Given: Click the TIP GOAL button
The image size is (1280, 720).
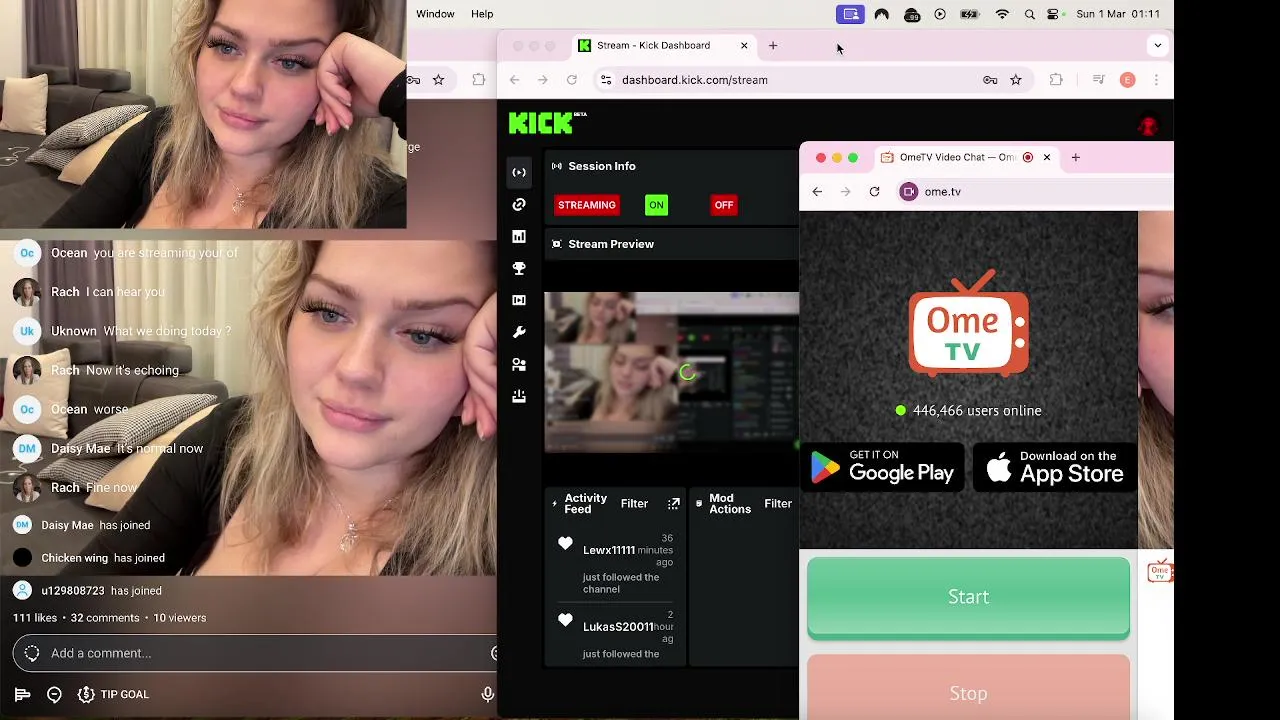Looking at the screenshot, I should 113,694.
